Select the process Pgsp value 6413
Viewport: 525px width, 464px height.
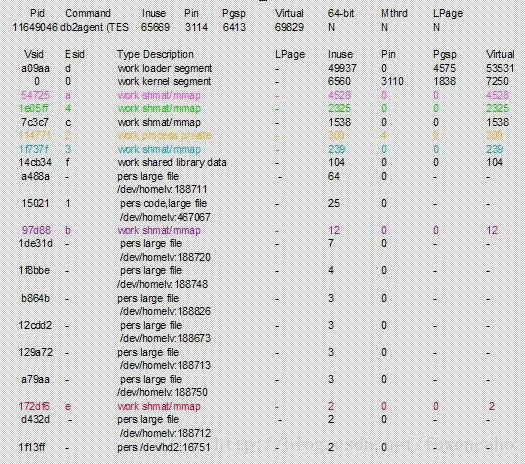[234, 27]
